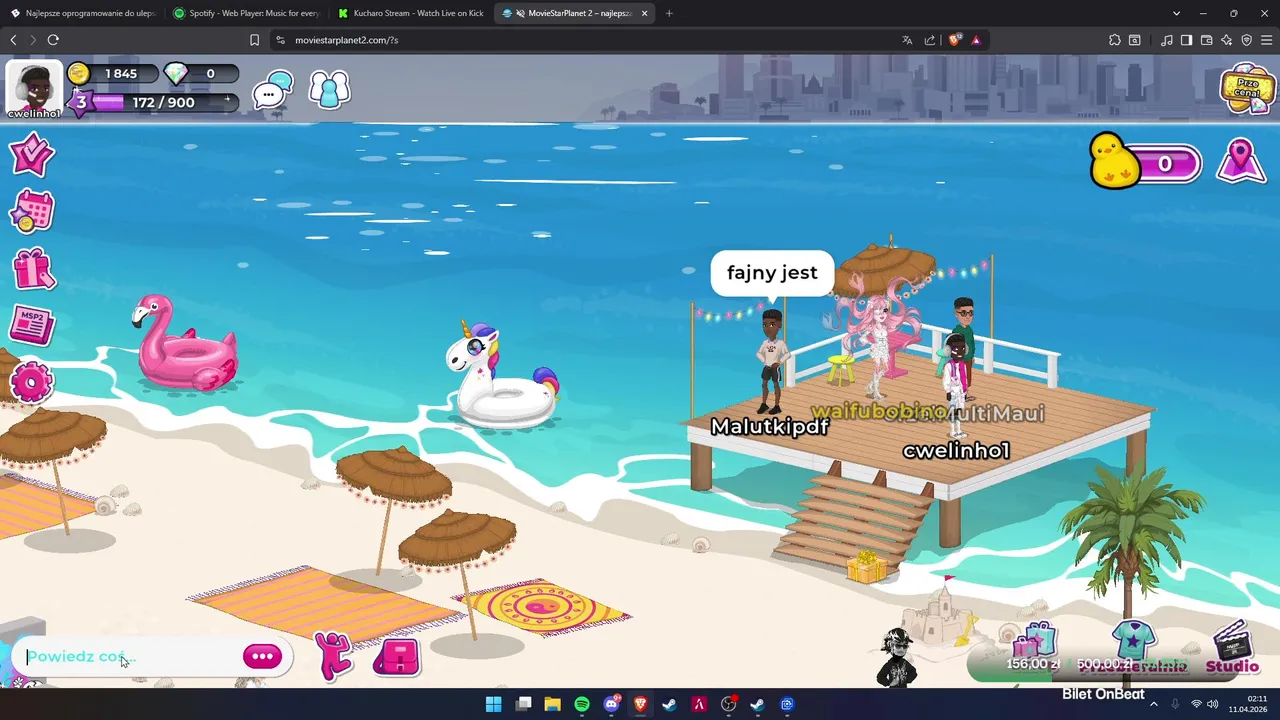
Task: Open Spotify from the taskbar
Action: [x=582, y=704]
